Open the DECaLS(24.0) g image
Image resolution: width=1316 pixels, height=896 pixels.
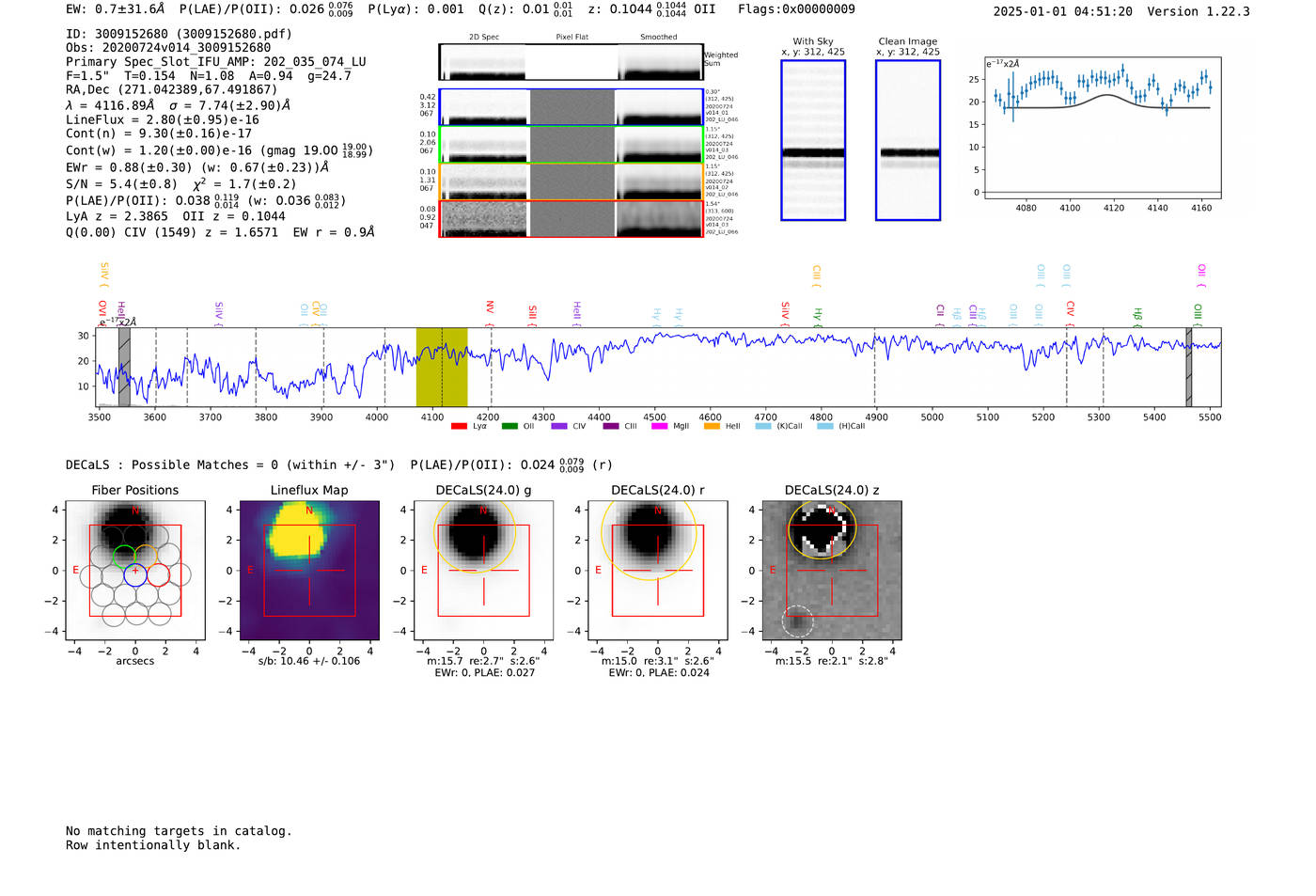484,571
